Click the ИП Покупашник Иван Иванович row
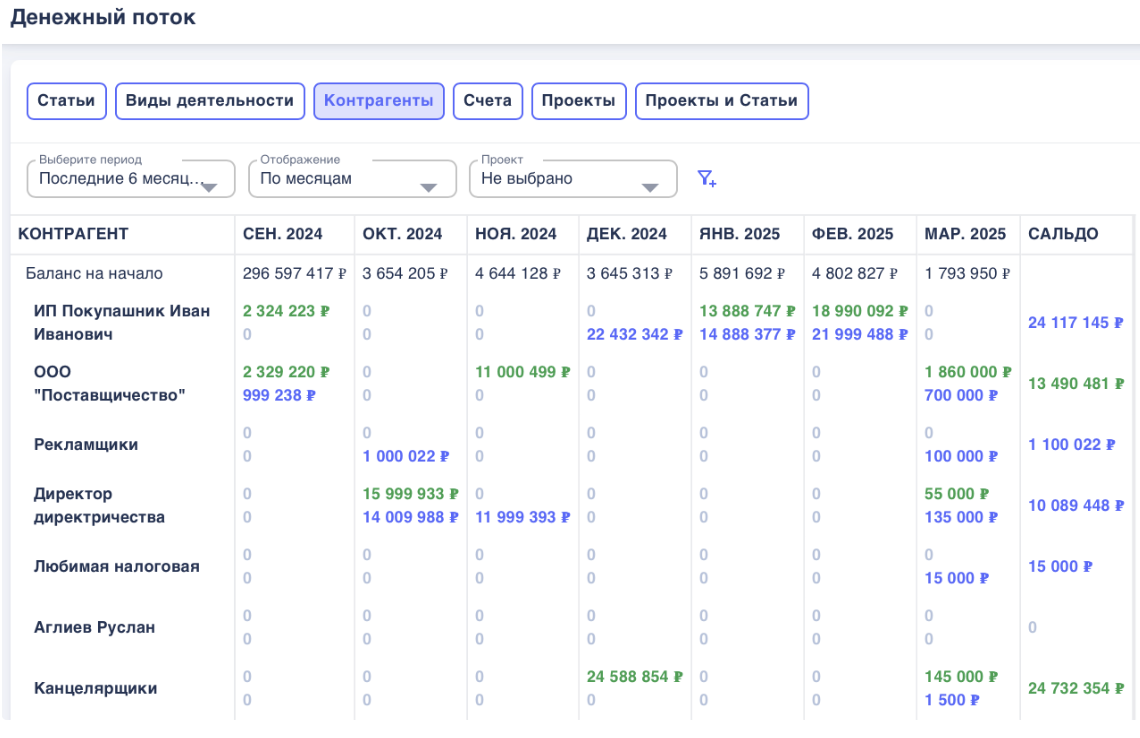 point(122,322)
